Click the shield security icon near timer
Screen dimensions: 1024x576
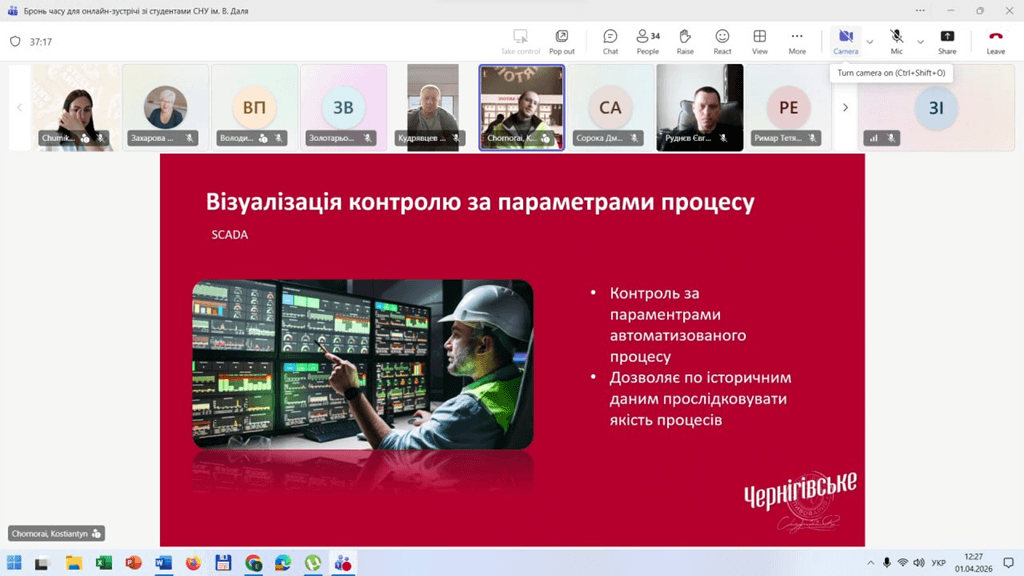click(x=15, y=42)
